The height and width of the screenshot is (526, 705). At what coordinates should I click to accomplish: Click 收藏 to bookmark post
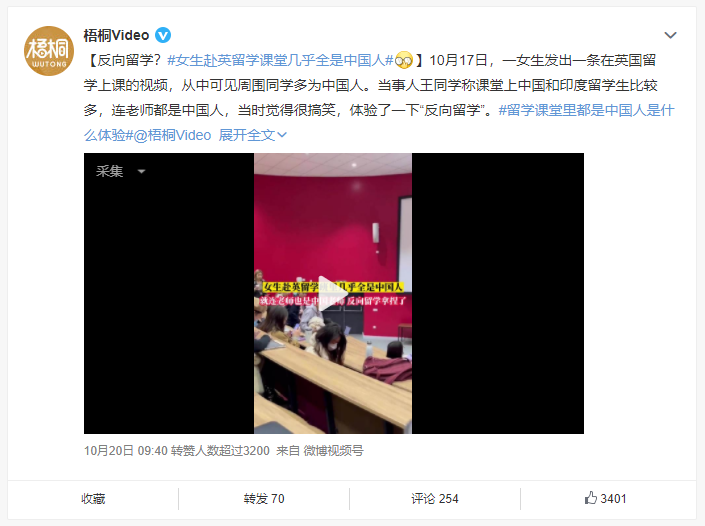(93, 499)
